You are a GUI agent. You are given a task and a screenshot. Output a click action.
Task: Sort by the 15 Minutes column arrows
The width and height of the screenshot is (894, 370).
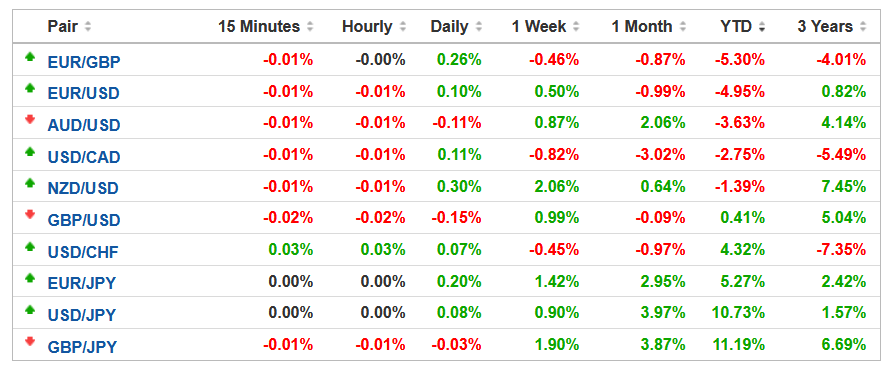tap(310, 27)
